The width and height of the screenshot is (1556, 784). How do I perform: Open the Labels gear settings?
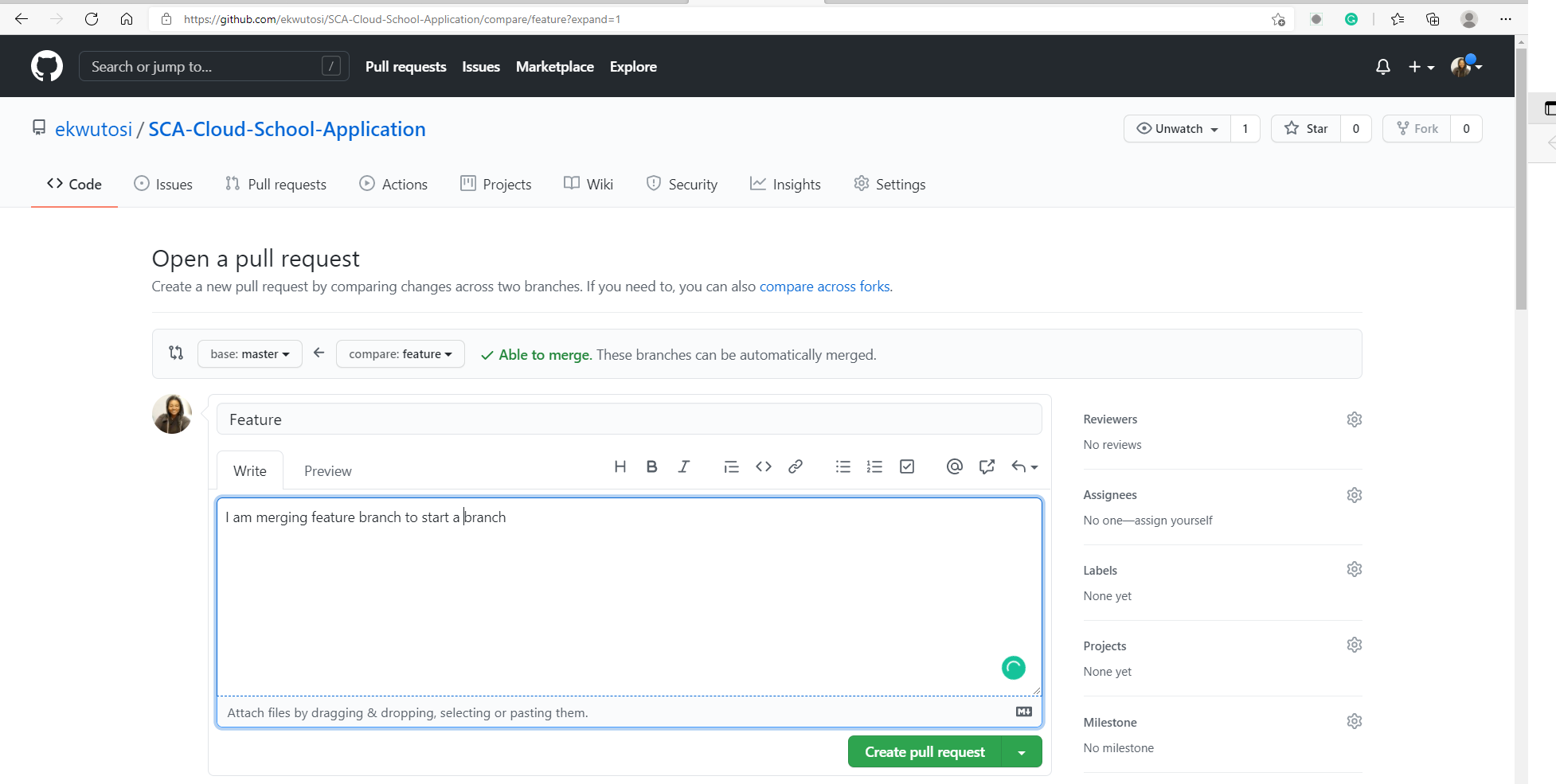point(1355,569)
